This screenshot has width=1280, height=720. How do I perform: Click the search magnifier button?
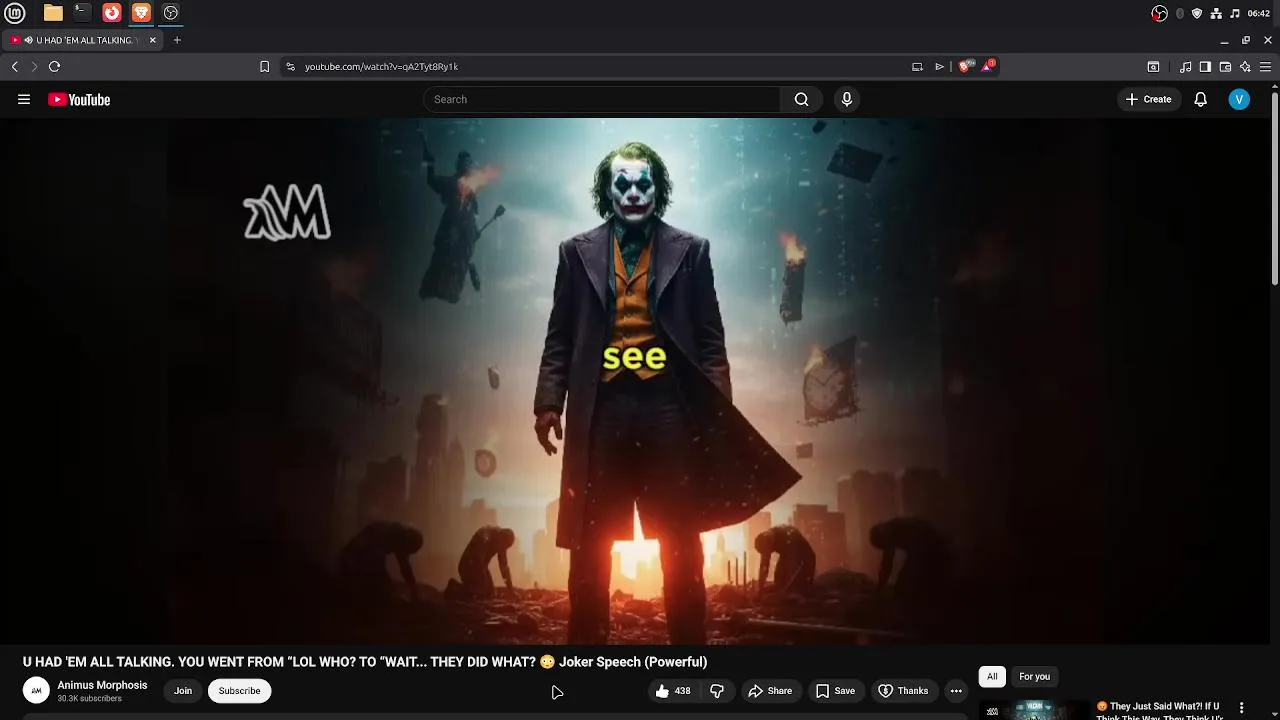pos(801,99)
